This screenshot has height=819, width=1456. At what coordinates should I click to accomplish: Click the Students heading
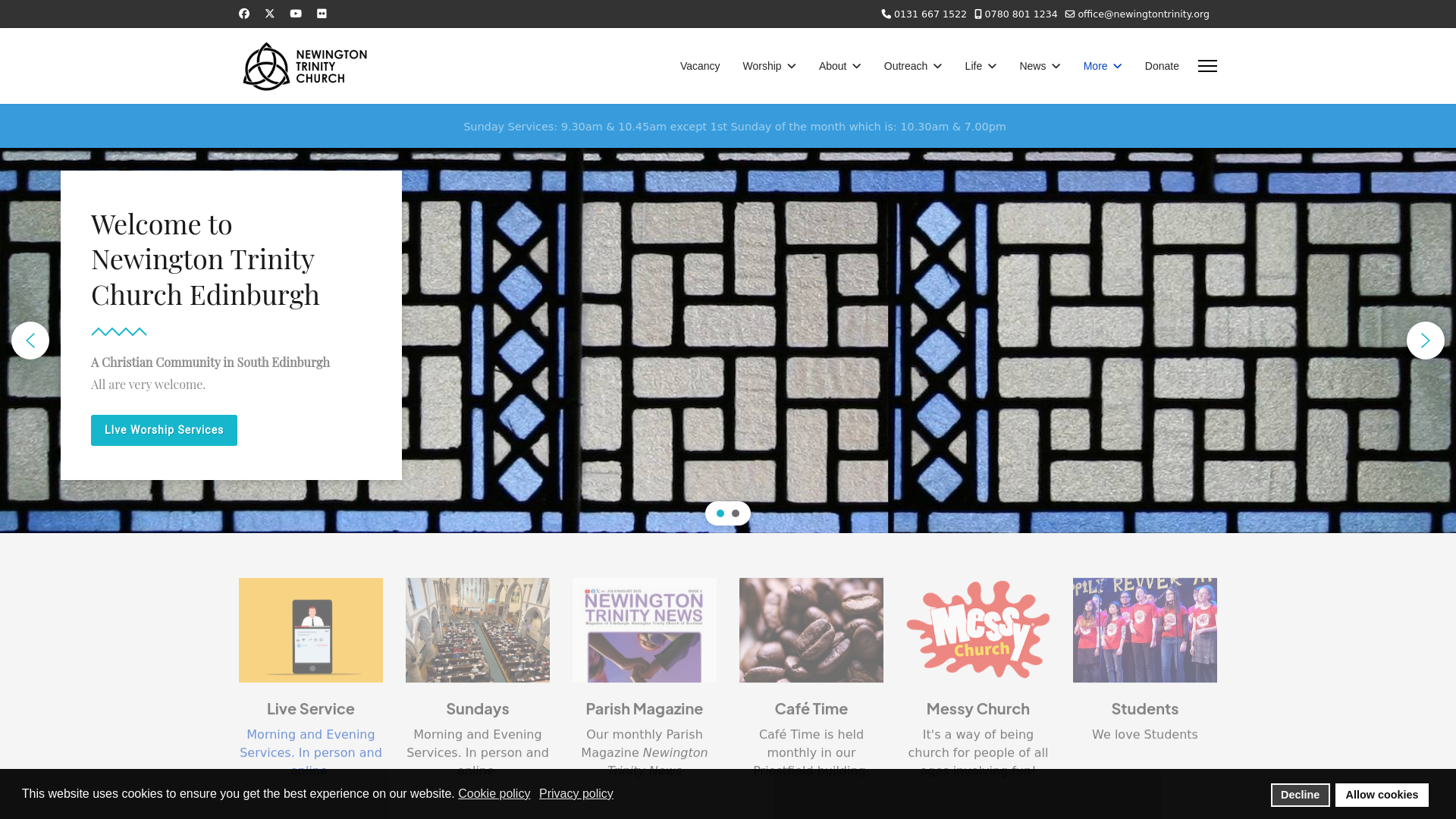pos(1145,709)
